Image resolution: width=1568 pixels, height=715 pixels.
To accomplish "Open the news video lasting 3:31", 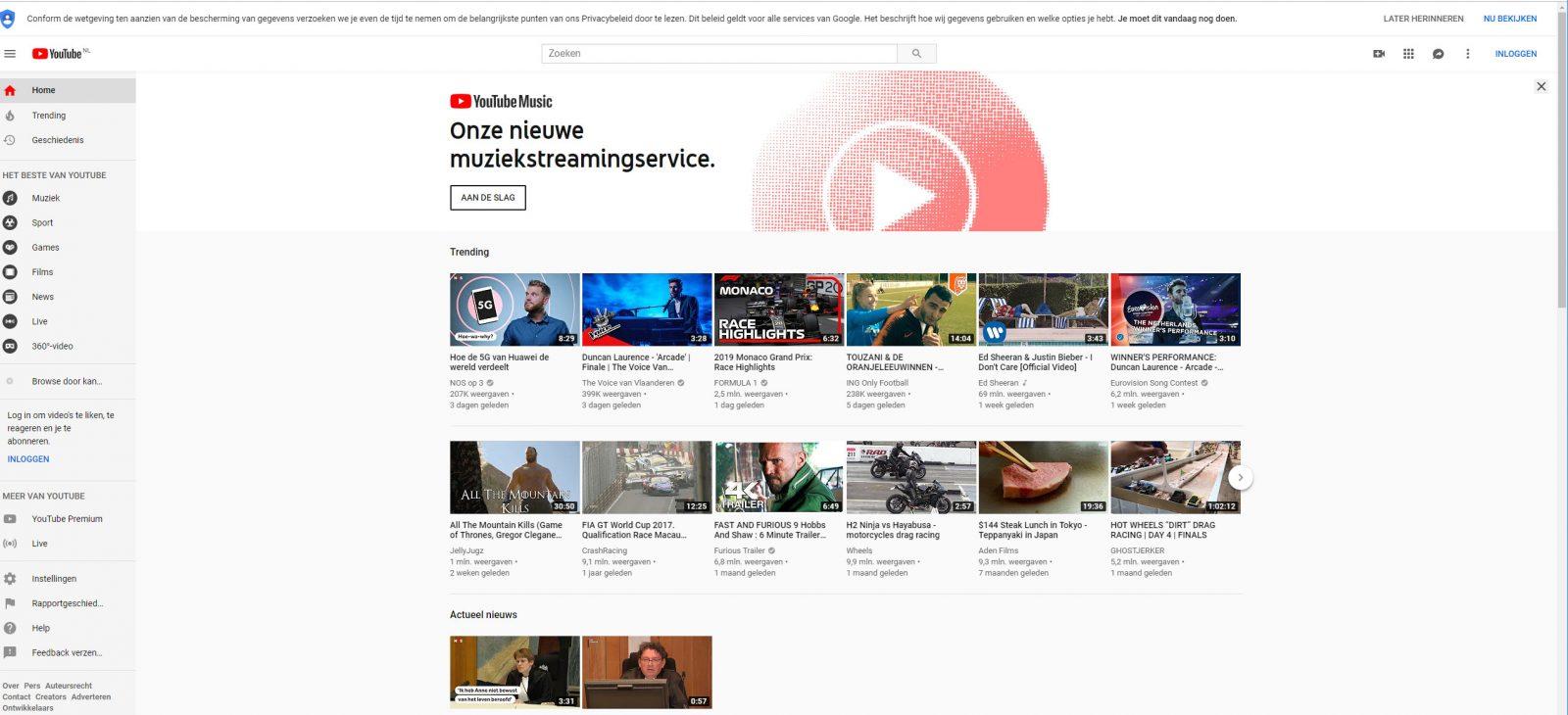I will (x=514, y=672).
